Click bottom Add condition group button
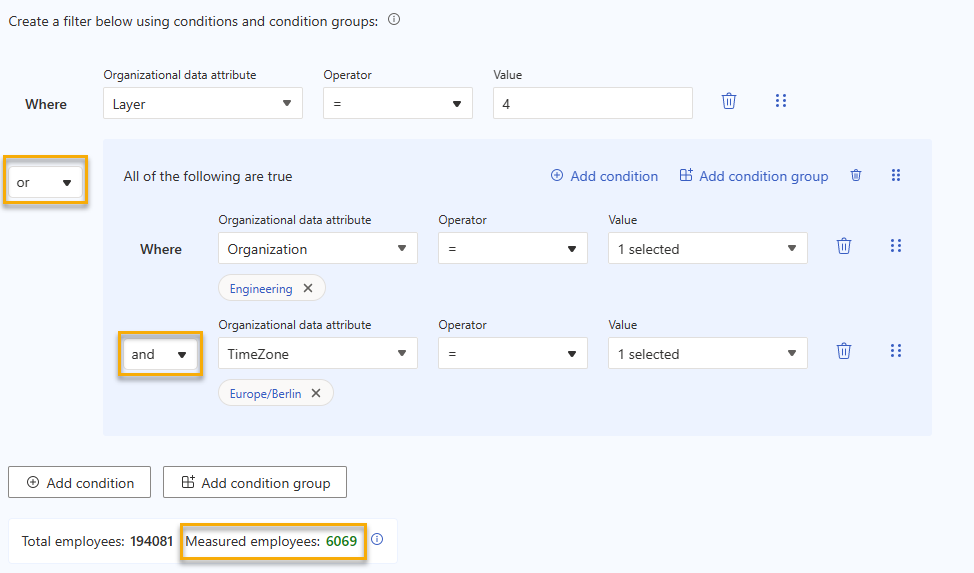 255,483
